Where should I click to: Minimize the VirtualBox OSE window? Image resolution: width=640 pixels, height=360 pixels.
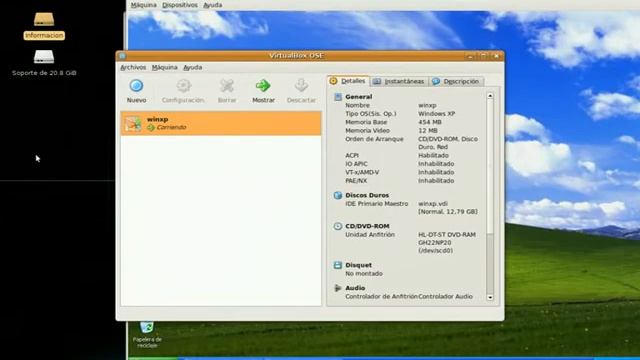coord(470,56)
